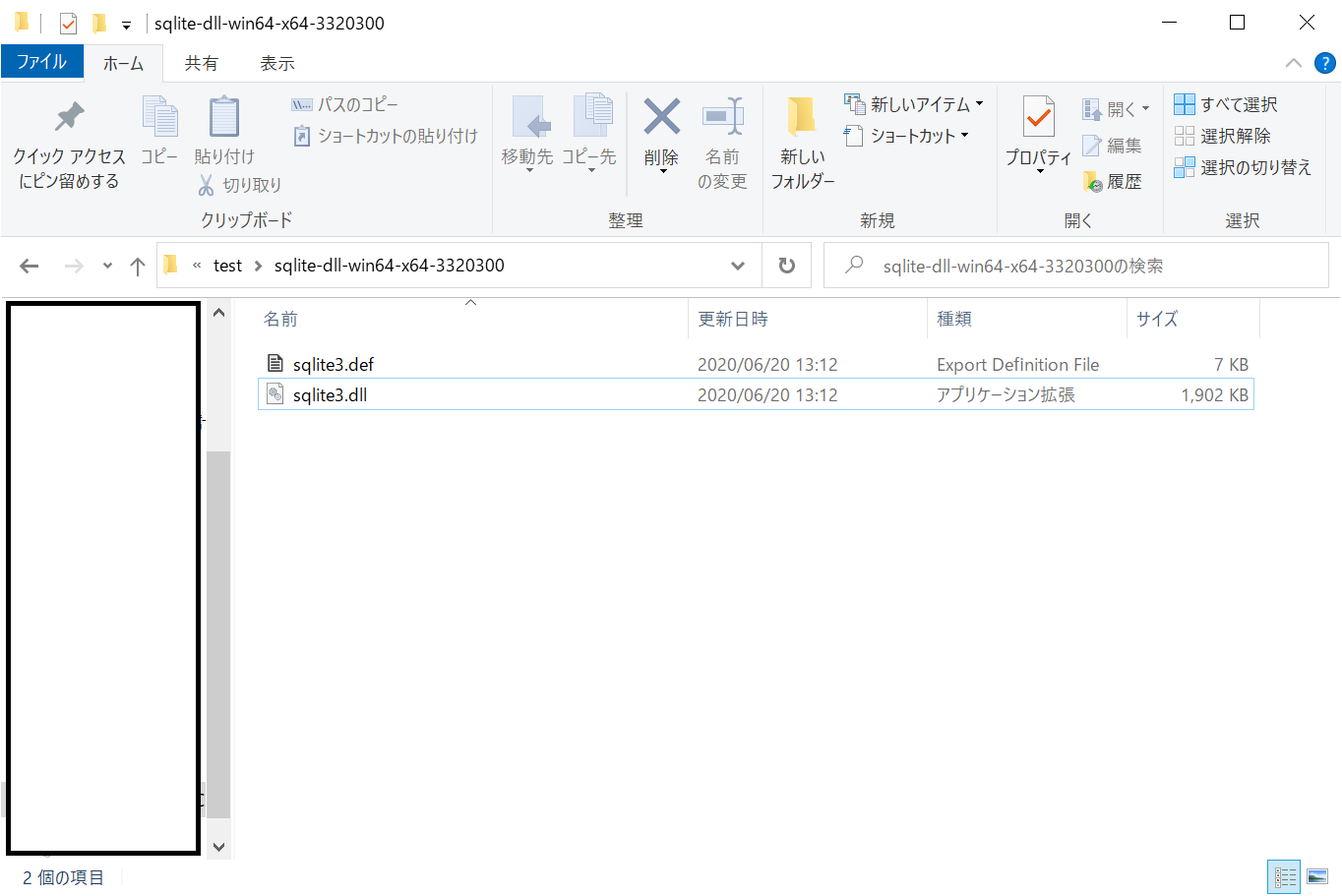
Task: Open Move to (移動先) menu
Action: point(527,134)
